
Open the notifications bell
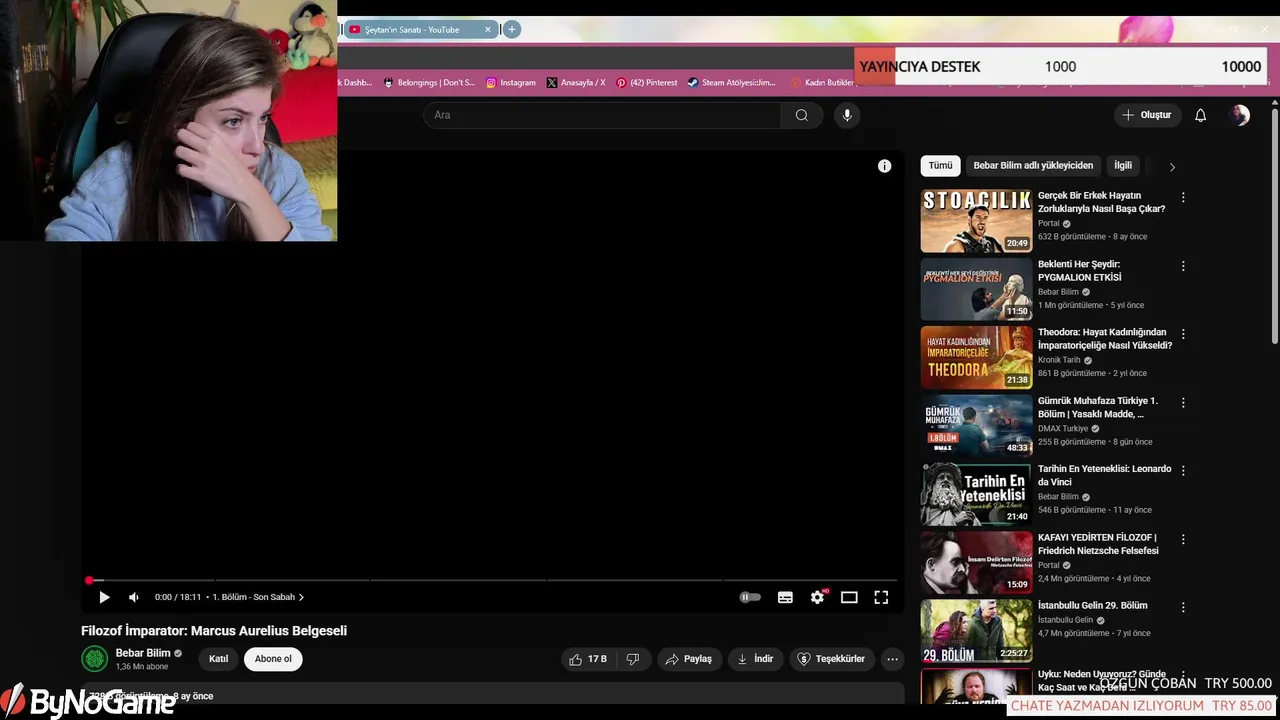1201,115
